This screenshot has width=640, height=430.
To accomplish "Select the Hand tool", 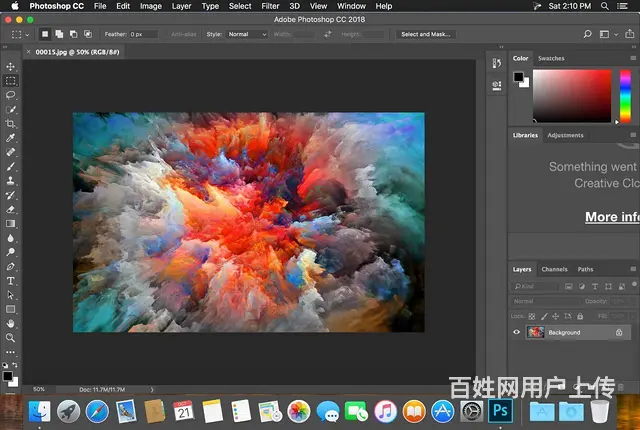I will pyautogui.click(x=11, y=324).
